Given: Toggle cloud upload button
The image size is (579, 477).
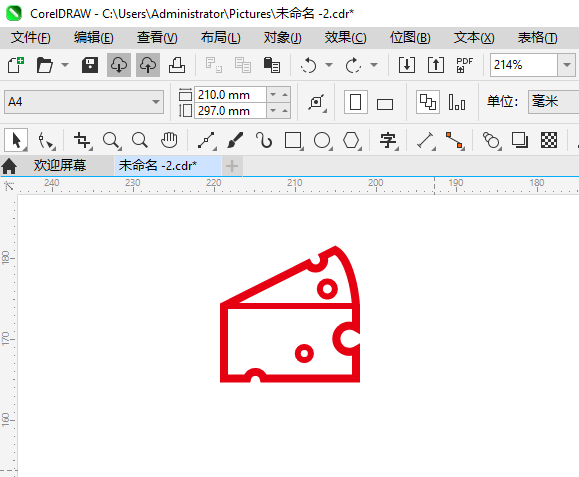Looking at the screenshot, I should tap(148, 65).
